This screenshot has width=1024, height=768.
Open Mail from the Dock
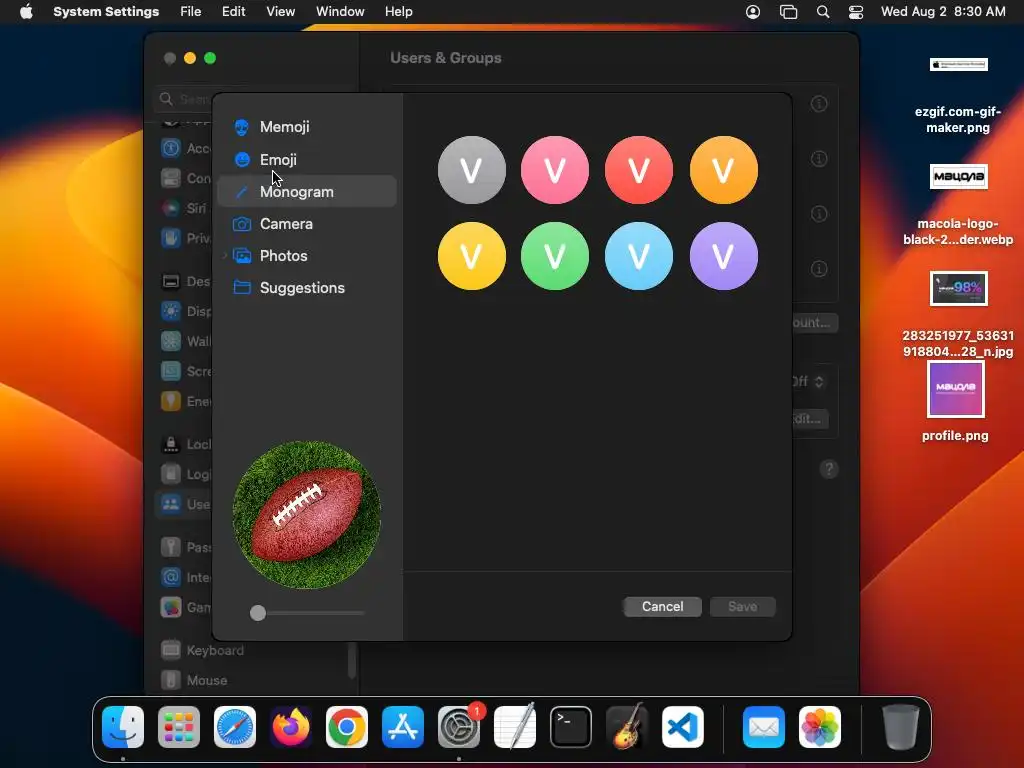(x=763, y=727)
